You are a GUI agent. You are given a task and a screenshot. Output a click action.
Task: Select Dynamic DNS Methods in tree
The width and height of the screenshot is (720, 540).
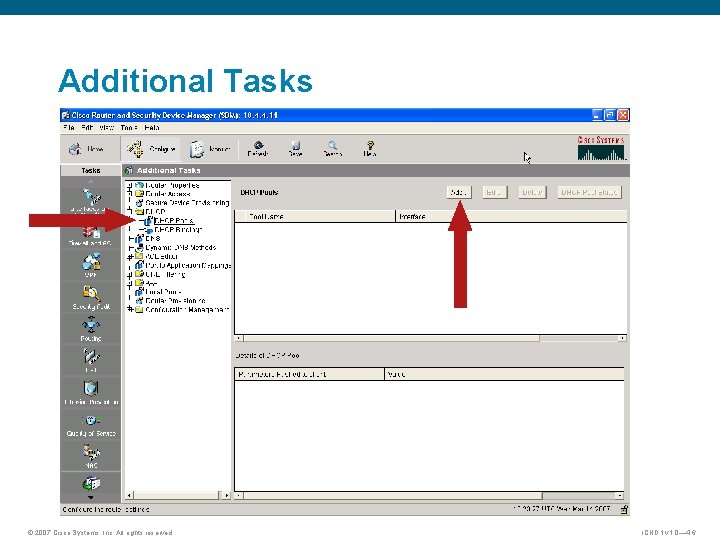click(x=180, y=248)
